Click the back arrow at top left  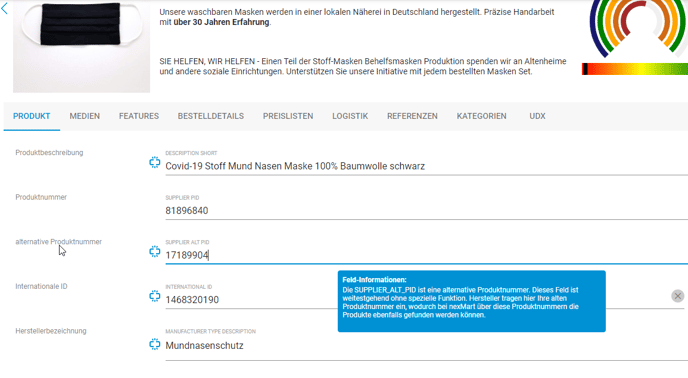tap(4, 8)
